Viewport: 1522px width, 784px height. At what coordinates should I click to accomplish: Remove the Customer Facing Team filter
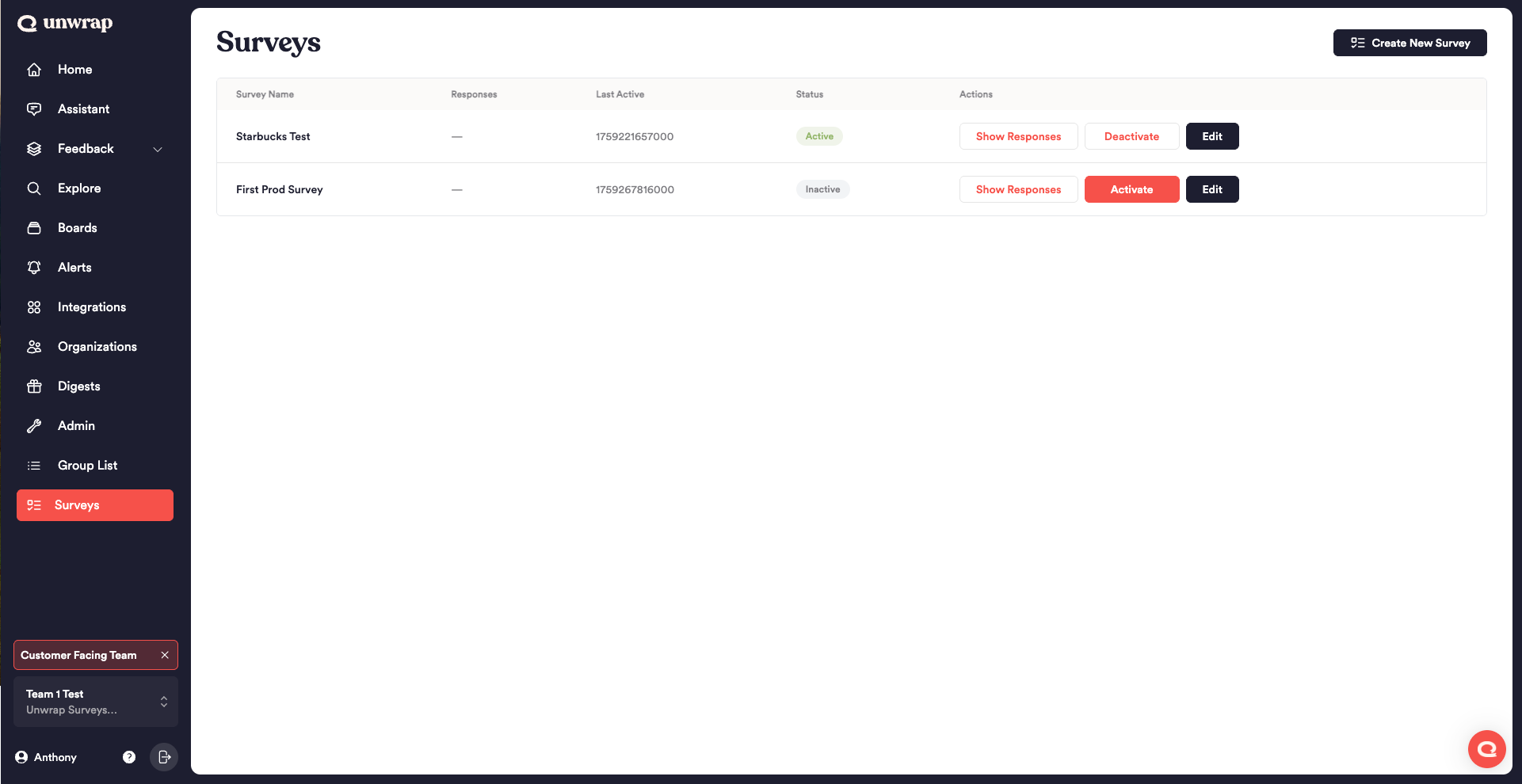(165, 655)
